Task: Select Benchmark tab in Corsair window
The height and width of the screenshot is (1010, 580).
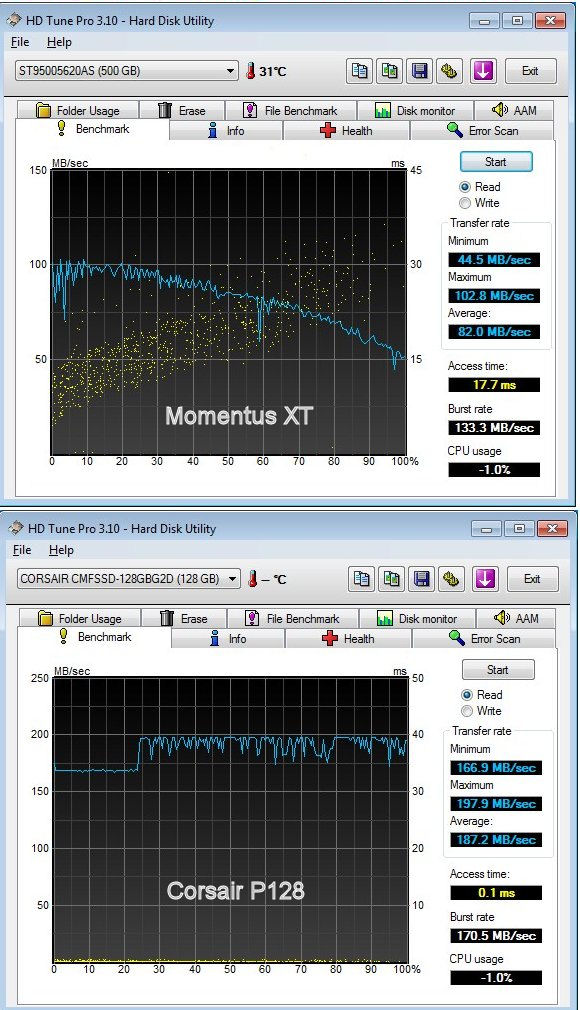Action: coord(95,637)
